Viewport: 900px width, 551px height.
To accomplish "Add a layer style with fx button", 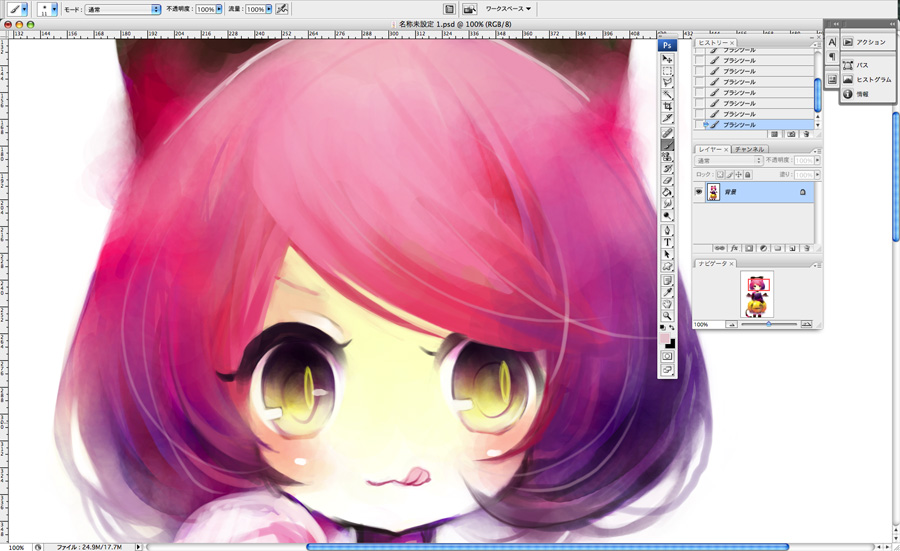I will [x=734, y=249].
